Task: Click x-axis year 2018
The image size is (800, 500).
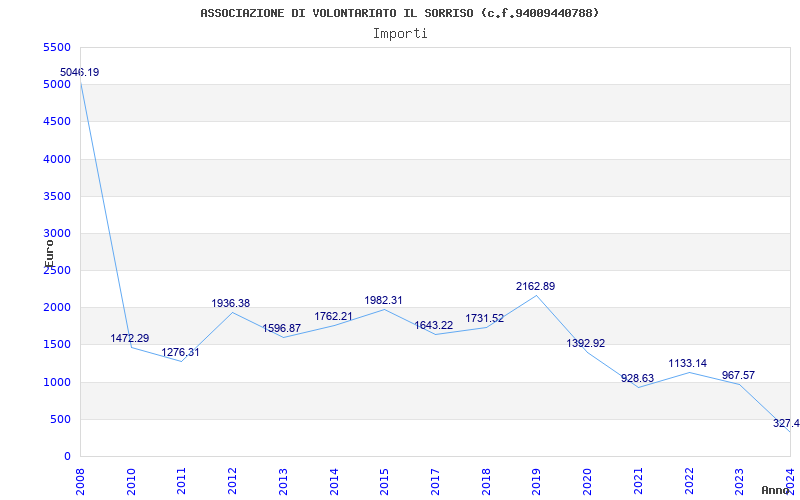Action: [x=486, y=481]
